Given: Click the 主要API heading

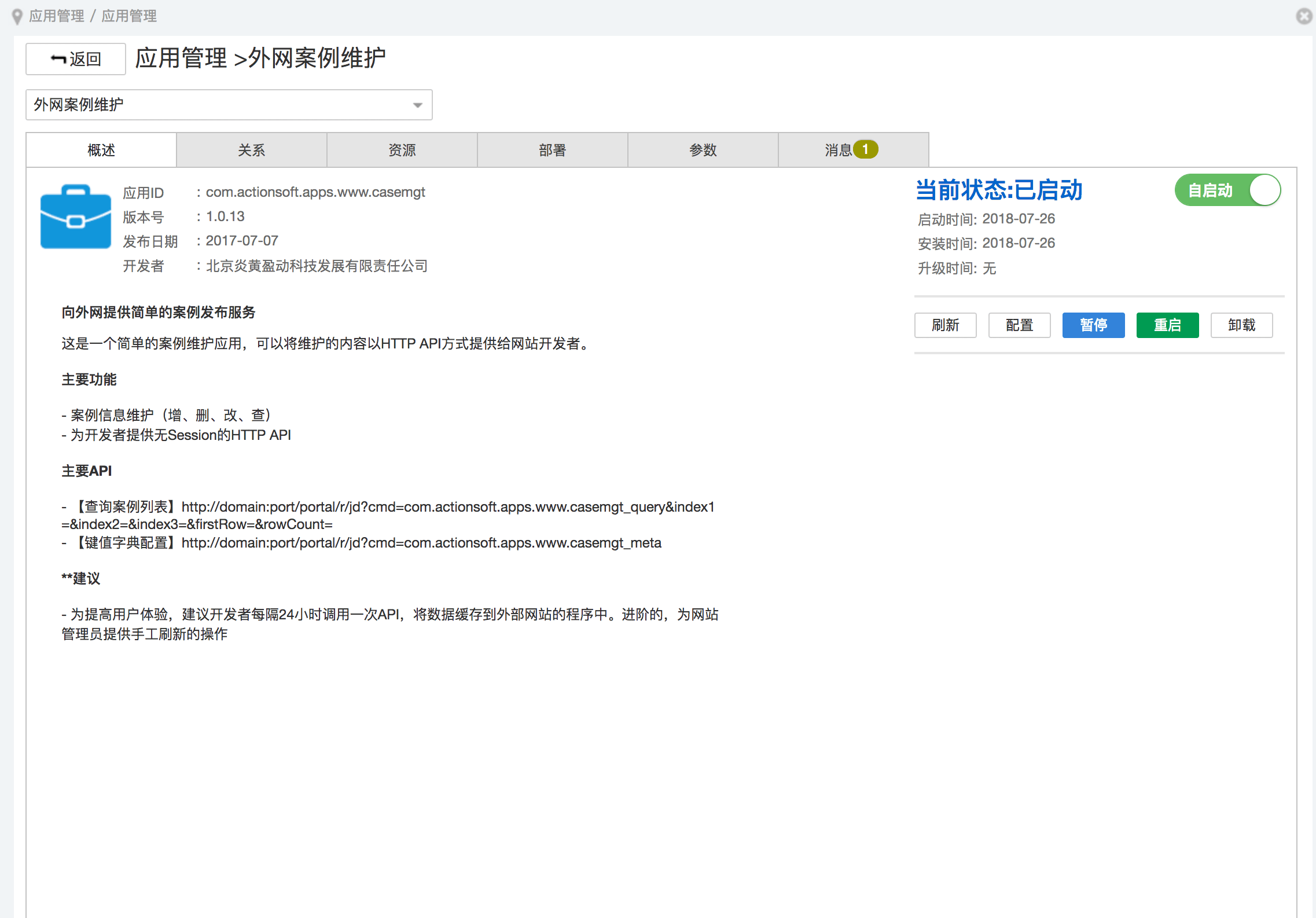Looking at the screenshot, I should point(87,471).
